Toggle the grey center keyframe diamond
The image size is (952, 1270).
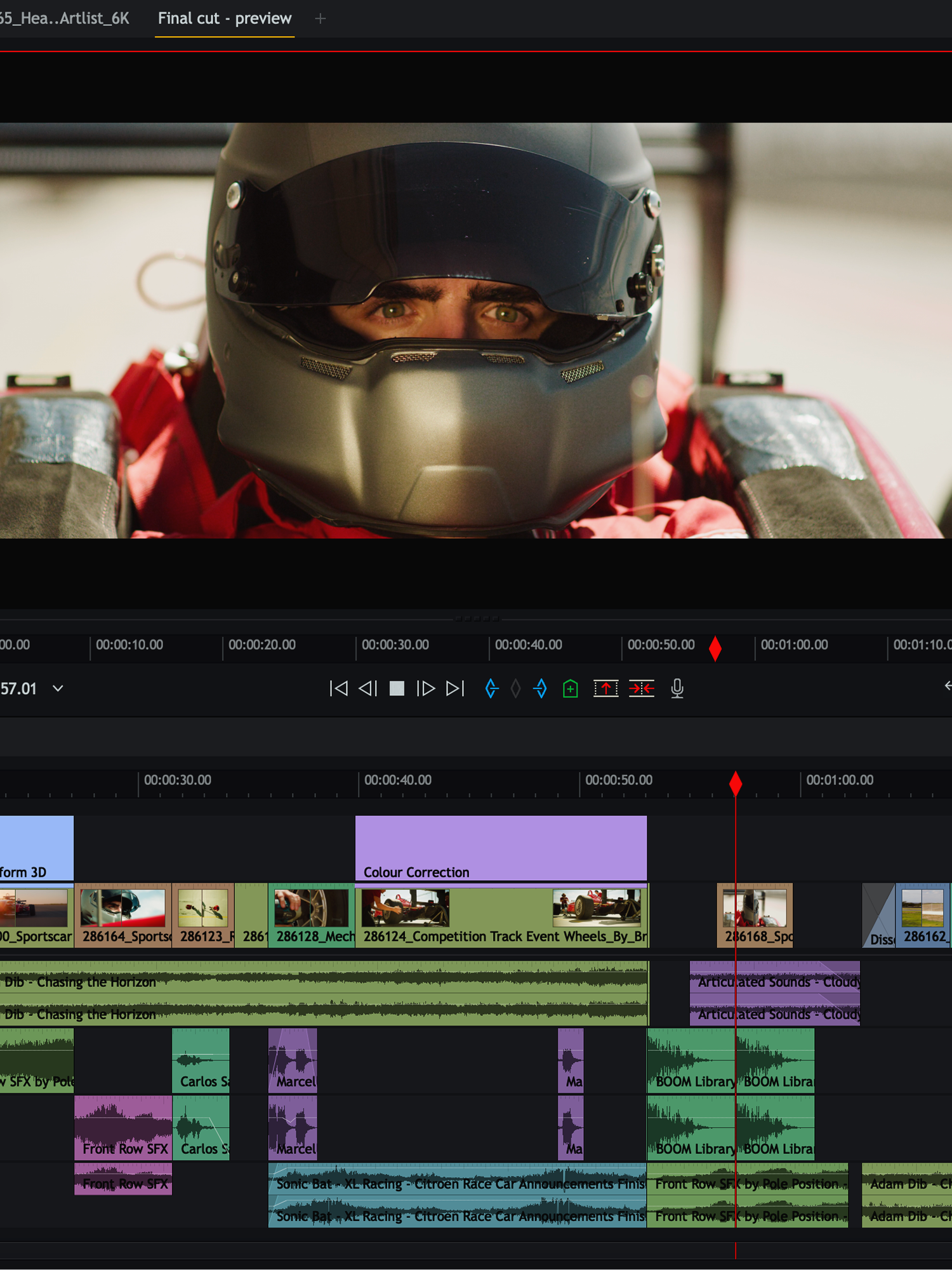tap(516, 688)
